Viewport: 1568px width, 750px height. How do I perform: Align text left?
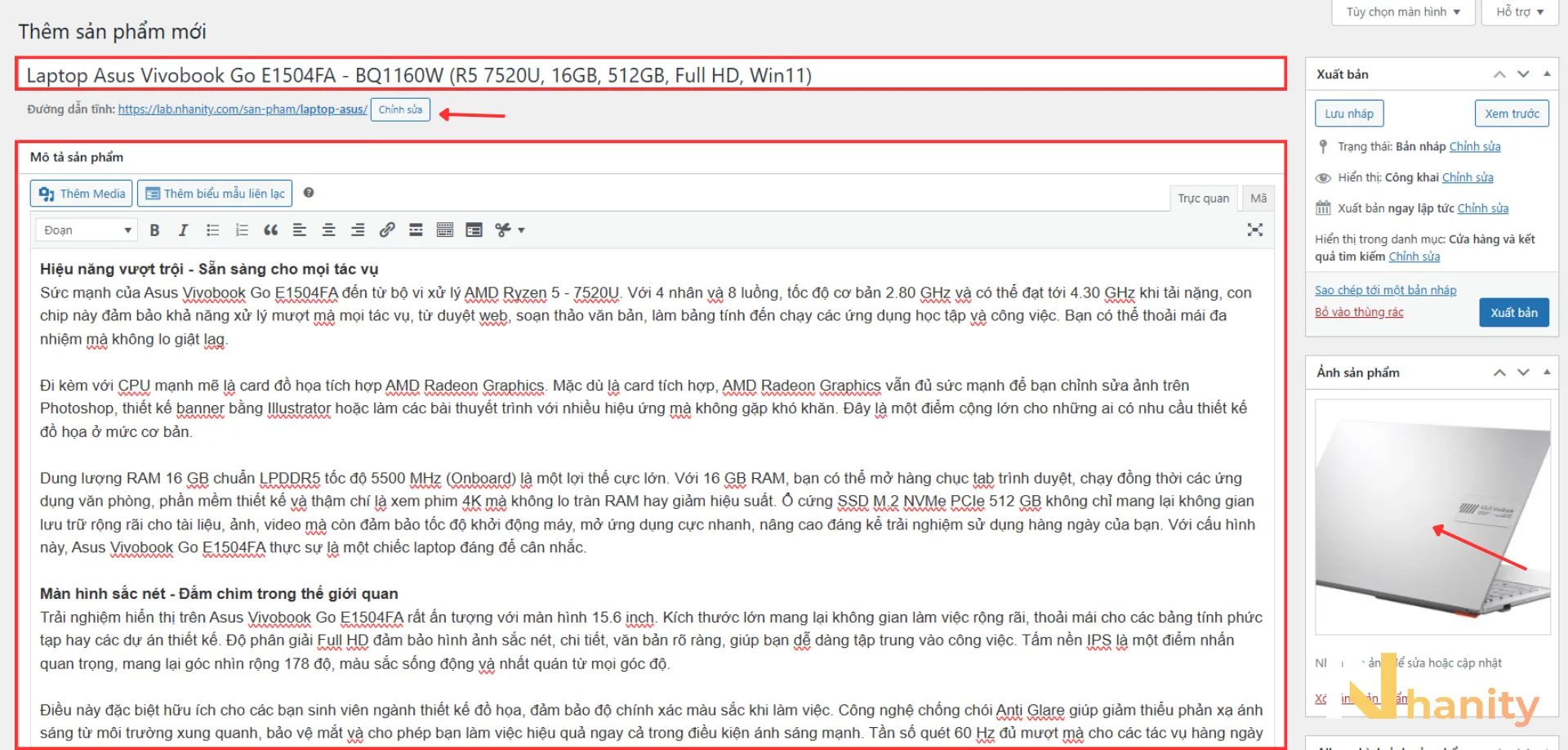pos(300,230)
